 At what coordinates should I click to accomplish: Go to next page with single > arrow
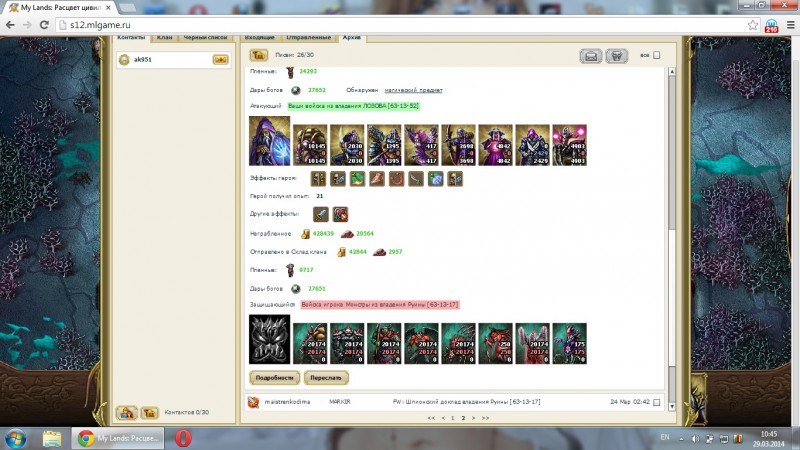[x=473, y=418]
